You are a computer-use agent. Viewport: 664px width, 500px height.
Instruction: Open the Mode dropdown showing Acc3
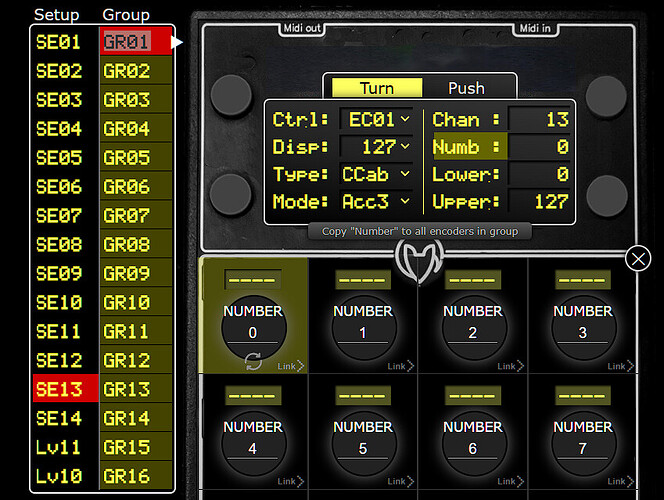coord(376,202)
